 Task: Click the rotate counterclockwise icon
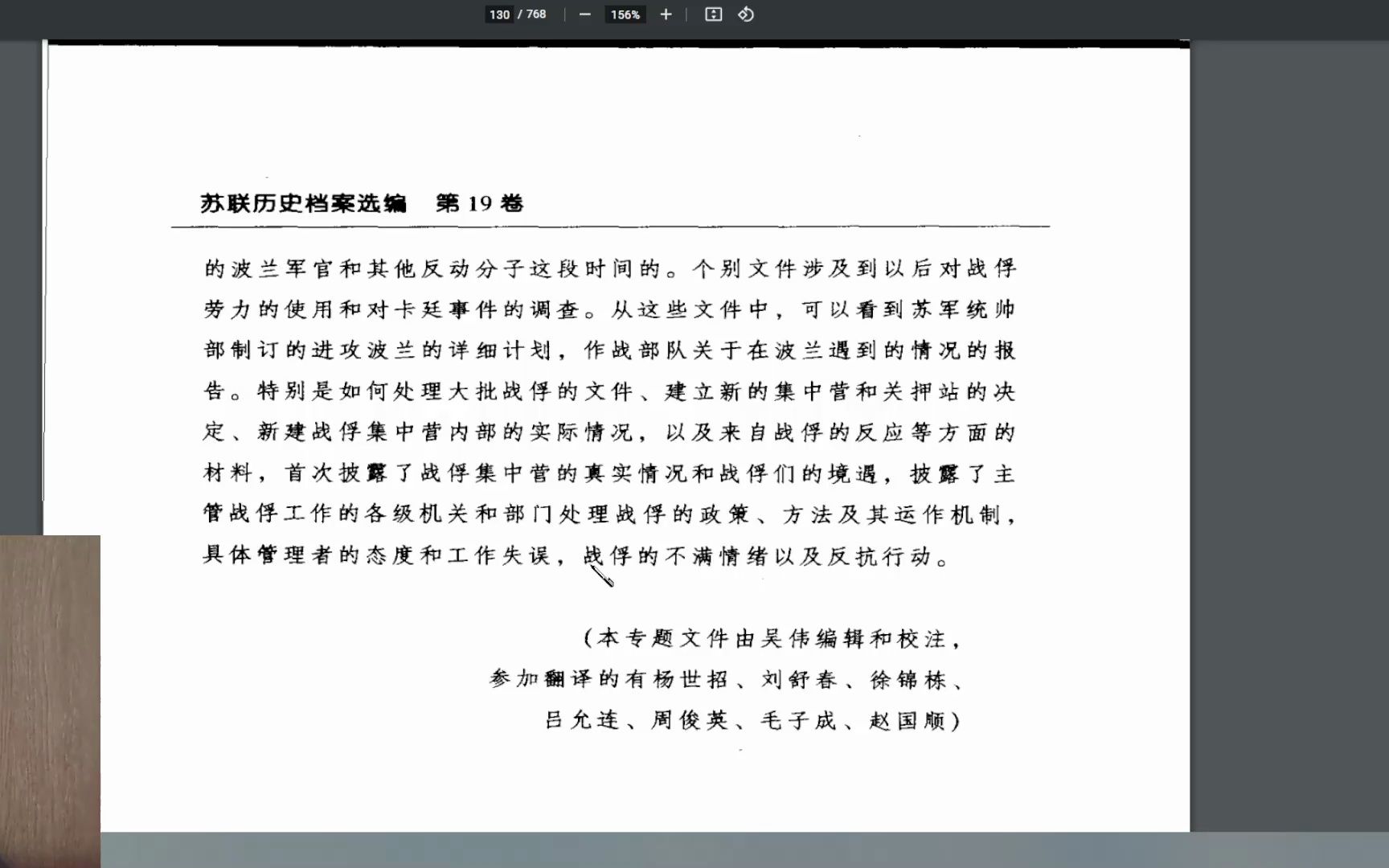point(746,14)
